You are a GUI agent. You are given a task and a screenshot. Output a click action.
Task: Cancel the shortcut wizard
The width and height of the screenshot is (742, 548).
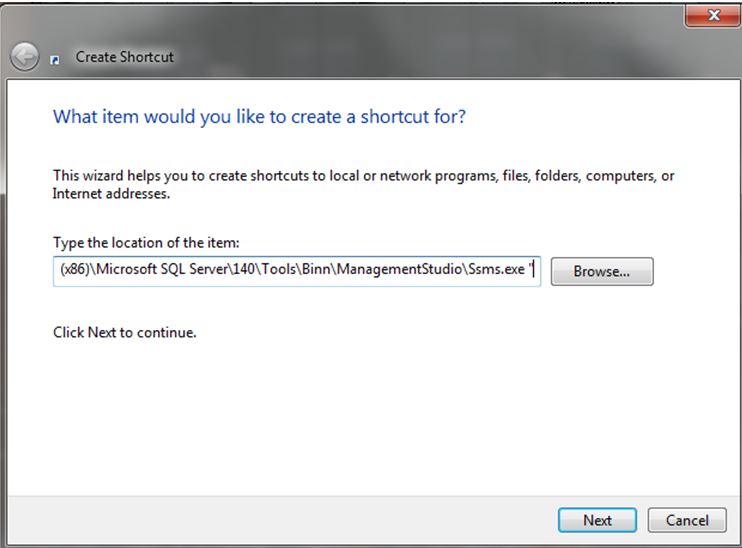coord(679,520)
